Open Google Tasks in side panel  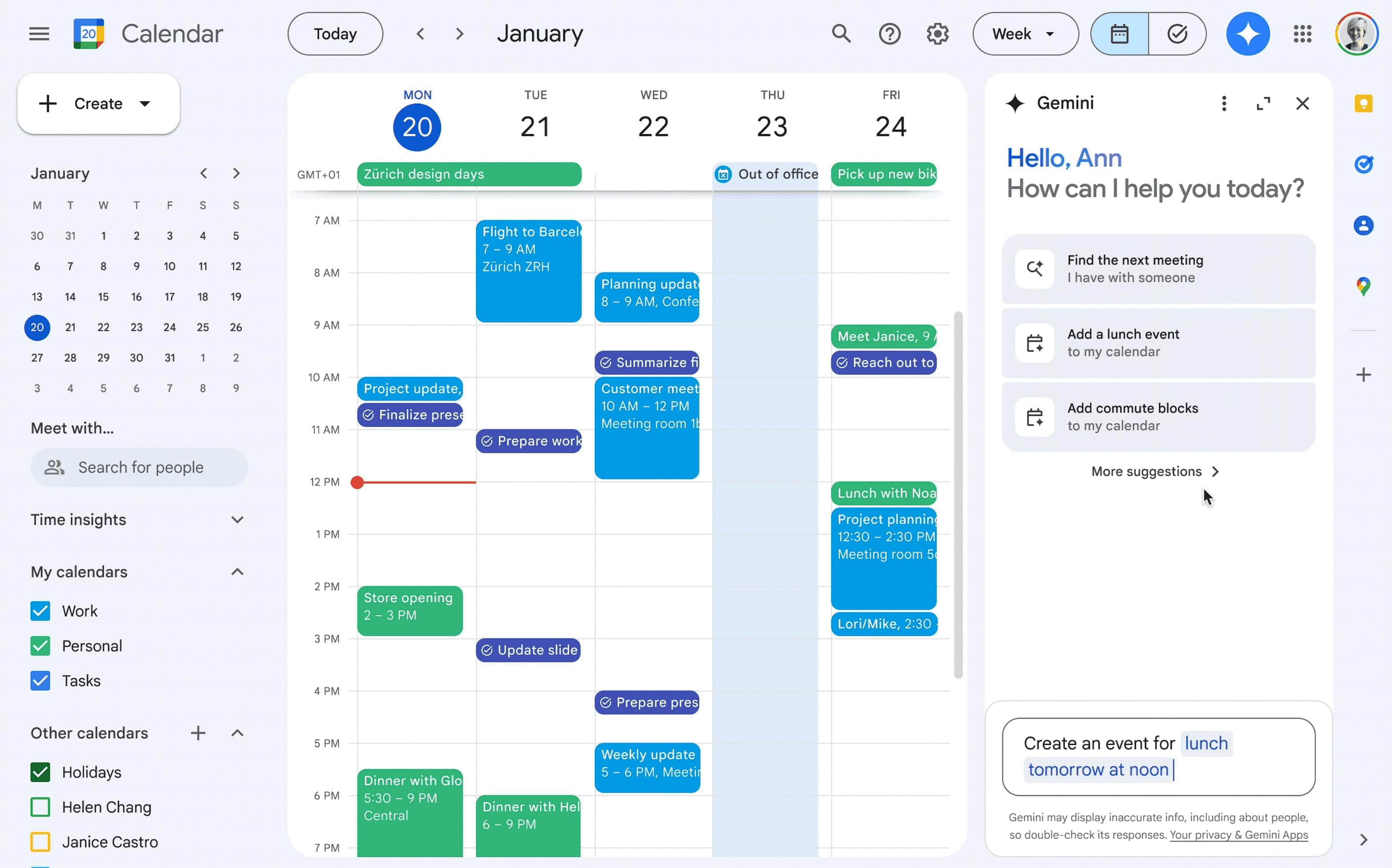coord(1363,165)
